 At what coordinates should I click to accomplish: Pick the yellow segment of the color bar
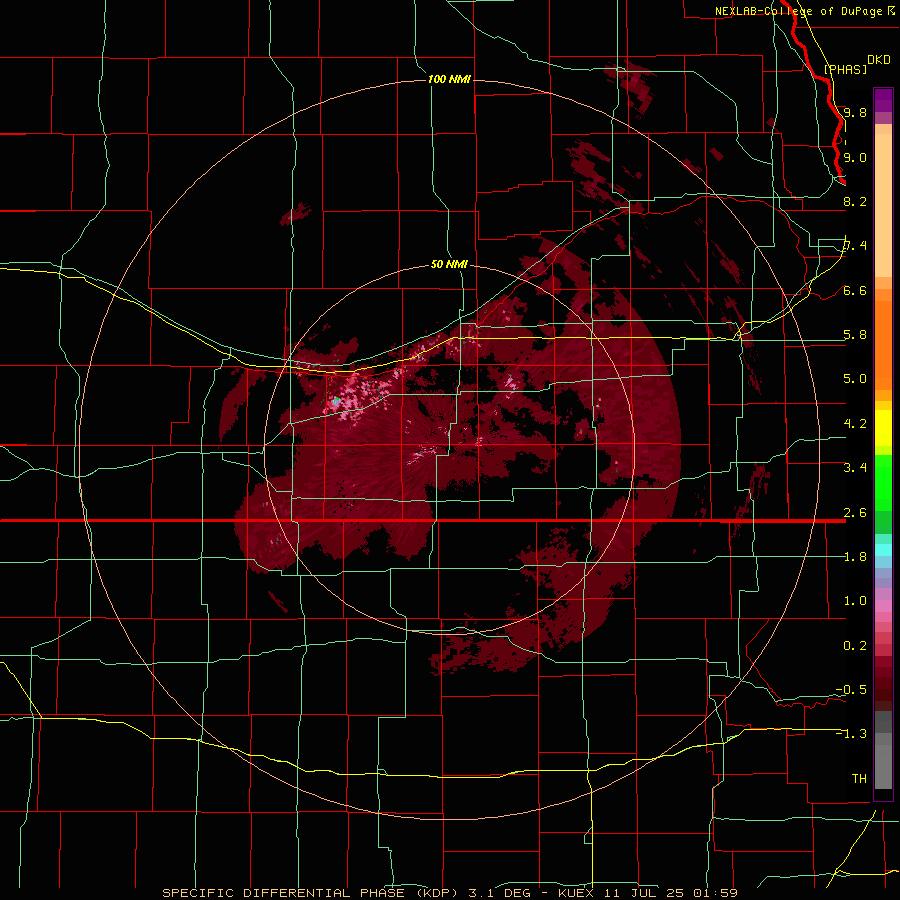[x=883, y=428]
